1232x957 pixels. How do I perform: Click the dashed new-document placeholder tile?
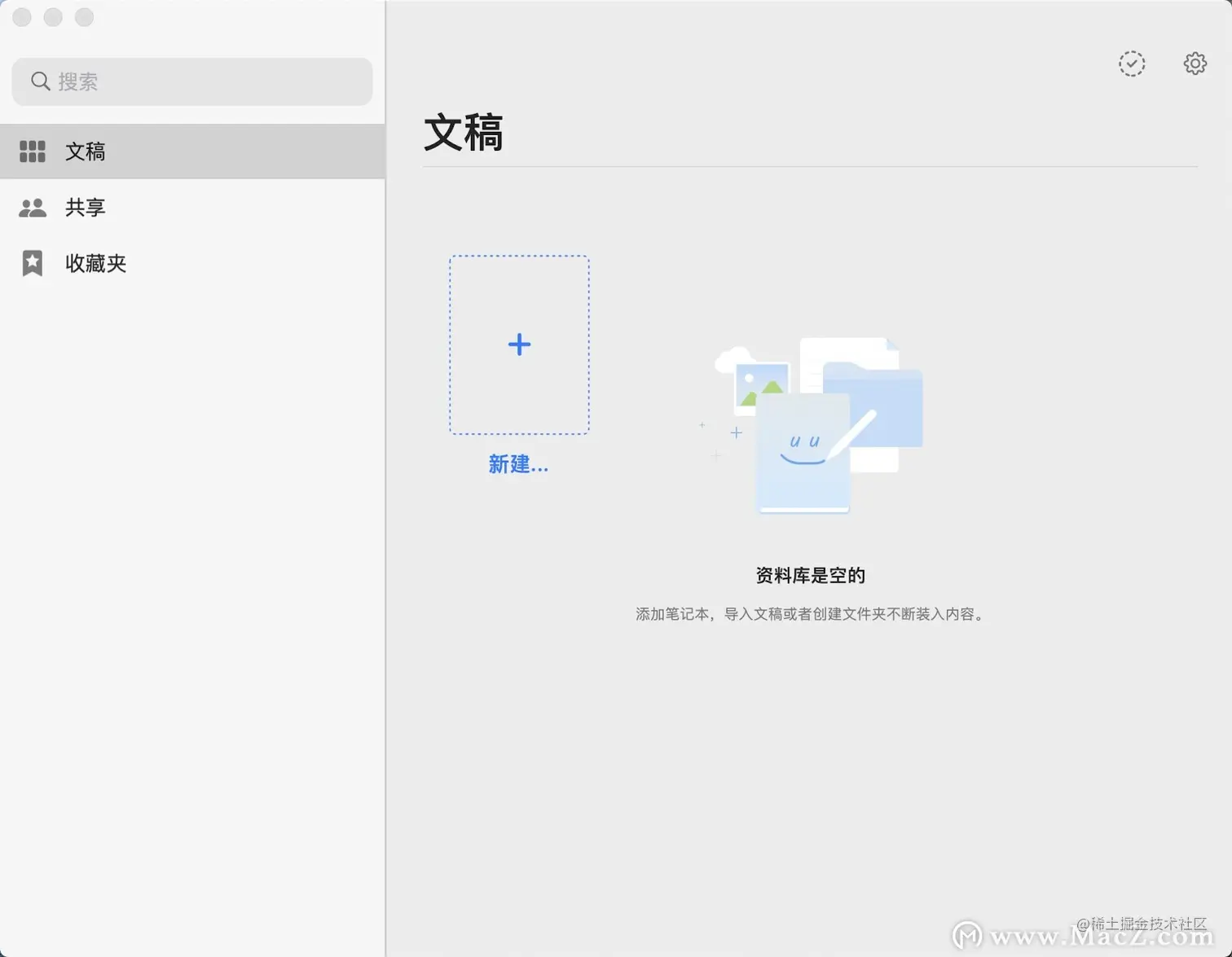pos(519,345)
